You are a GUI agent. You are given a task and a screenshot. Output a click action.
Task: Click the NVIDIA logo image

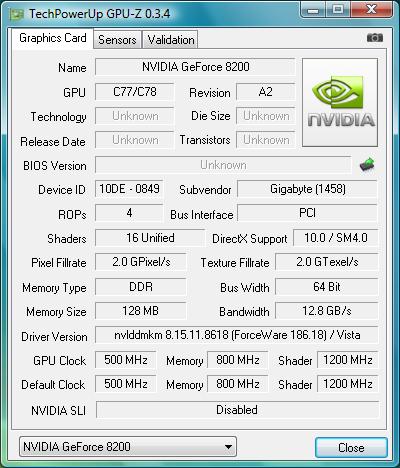pos(340,102)
